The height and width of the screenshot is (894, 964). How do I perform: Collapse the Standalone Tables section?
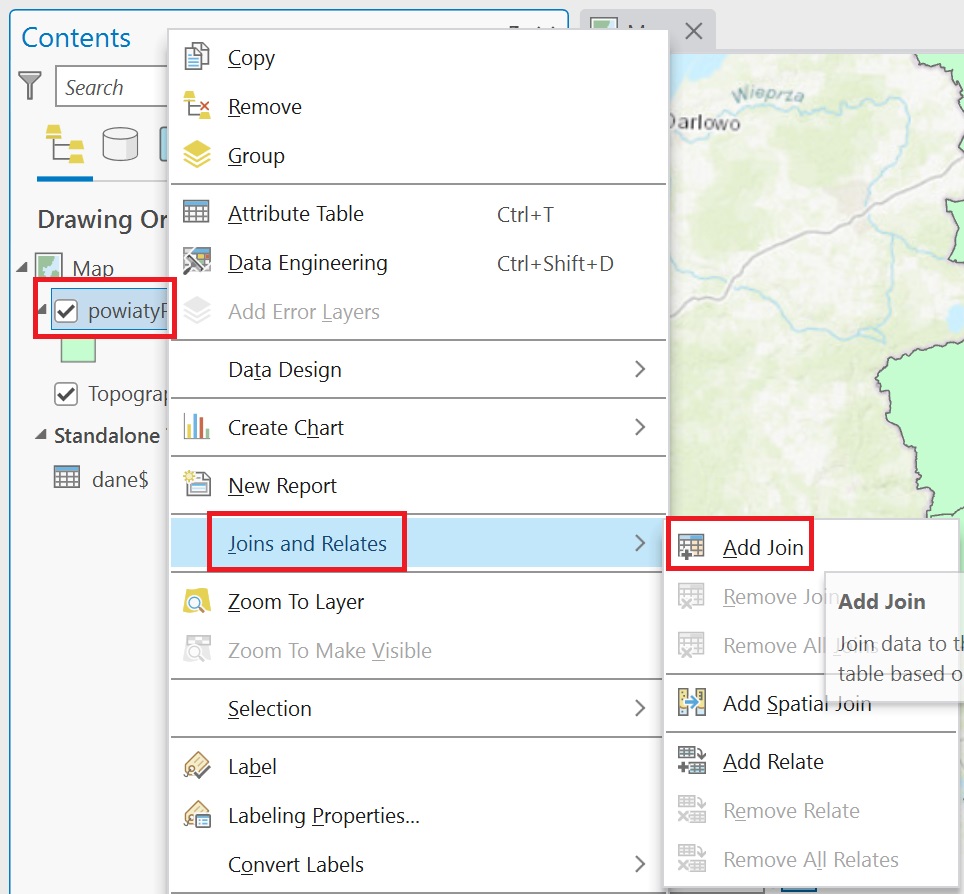tap(40, 435)
